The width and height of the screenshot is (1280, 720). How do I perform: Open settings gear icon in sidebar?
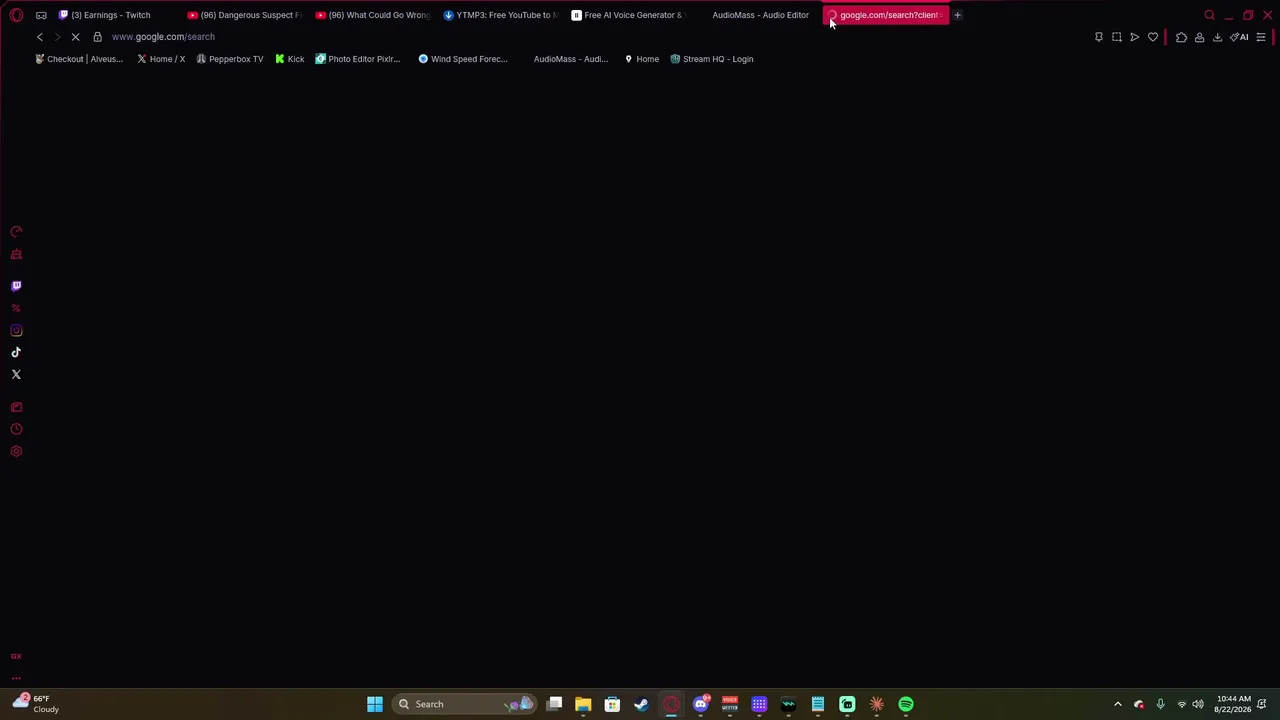(16, 451)
